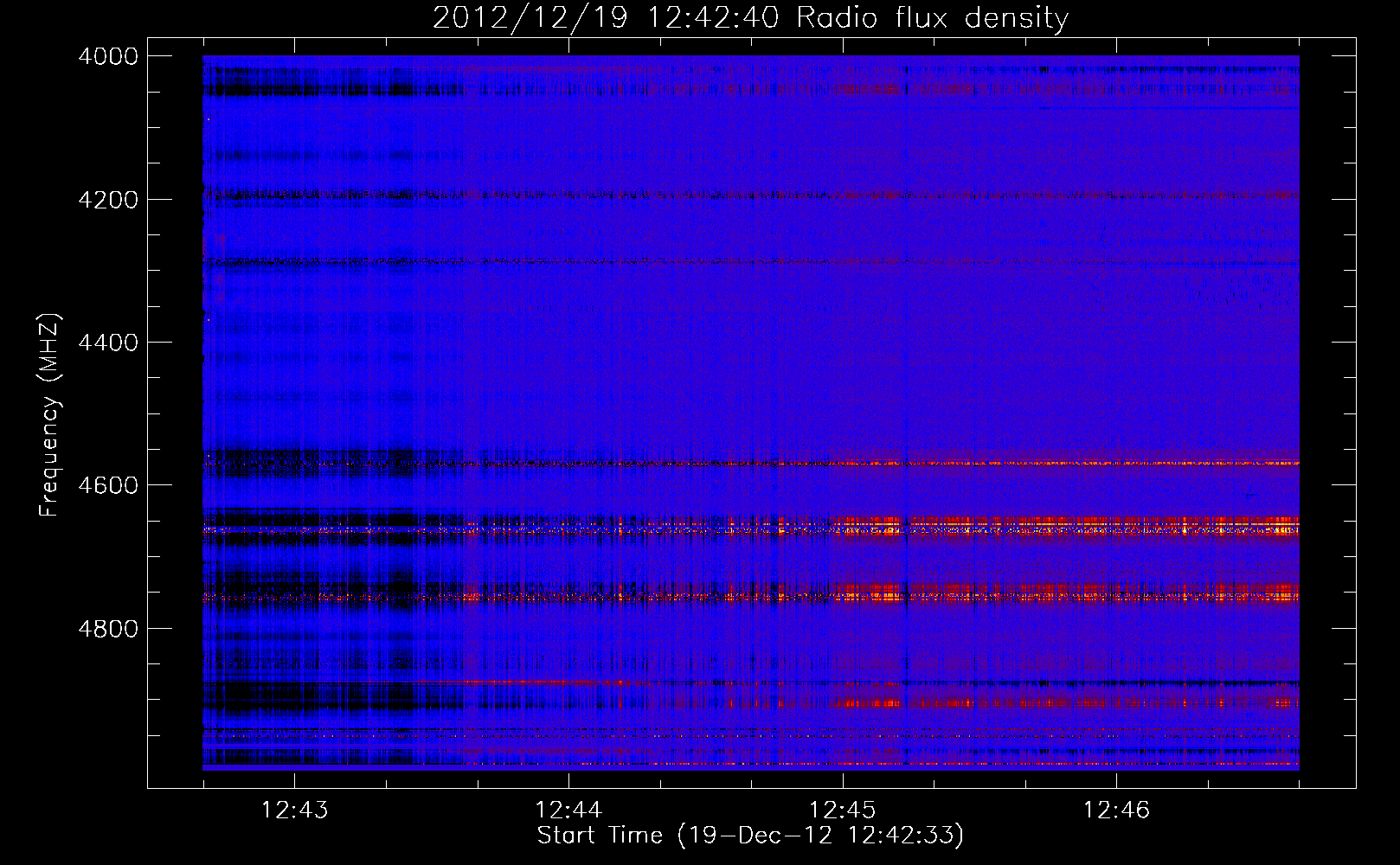
Task: Click the 12:43 time tick label
Action: 295,810
